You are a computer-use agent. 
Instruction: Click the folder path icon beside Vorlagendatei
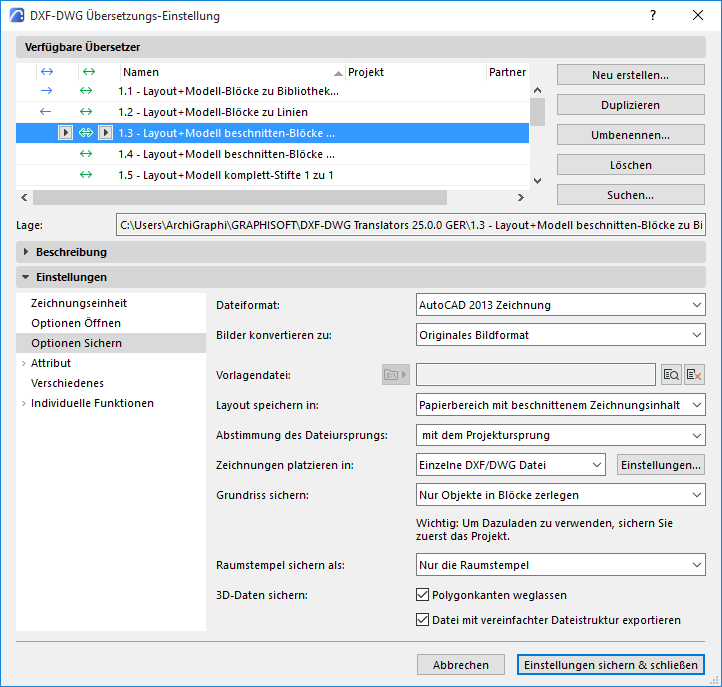(396, 375)
